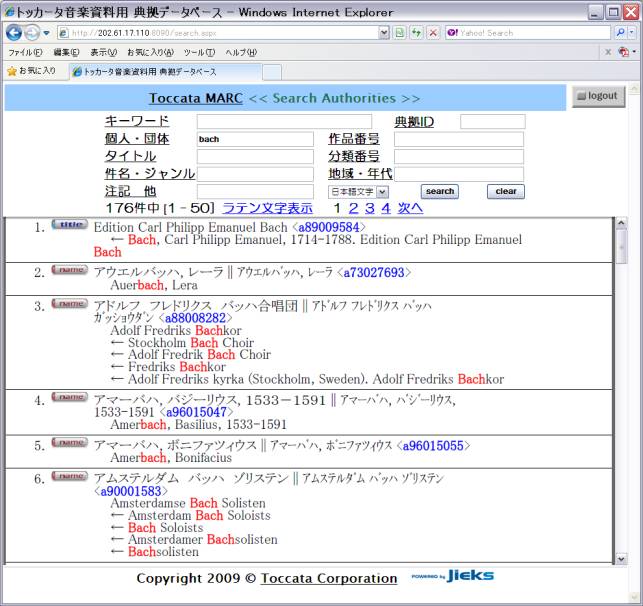
Task: Open the recent pages dropdown next to Forward
Action: point(46,33)
